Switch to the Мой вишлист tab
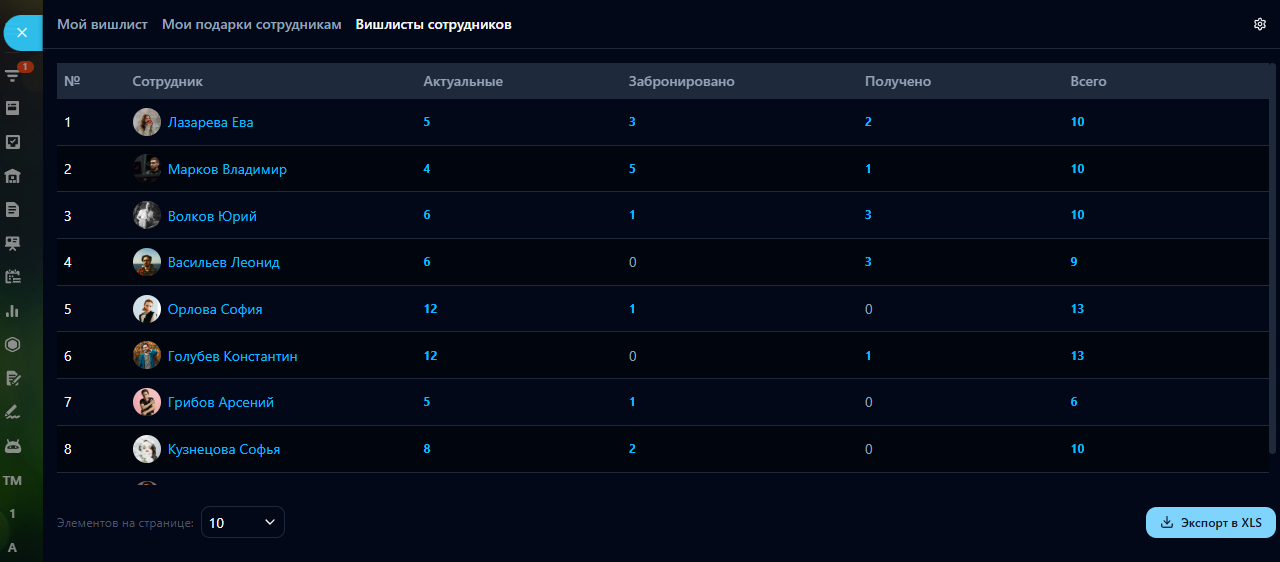 point(102,24)
